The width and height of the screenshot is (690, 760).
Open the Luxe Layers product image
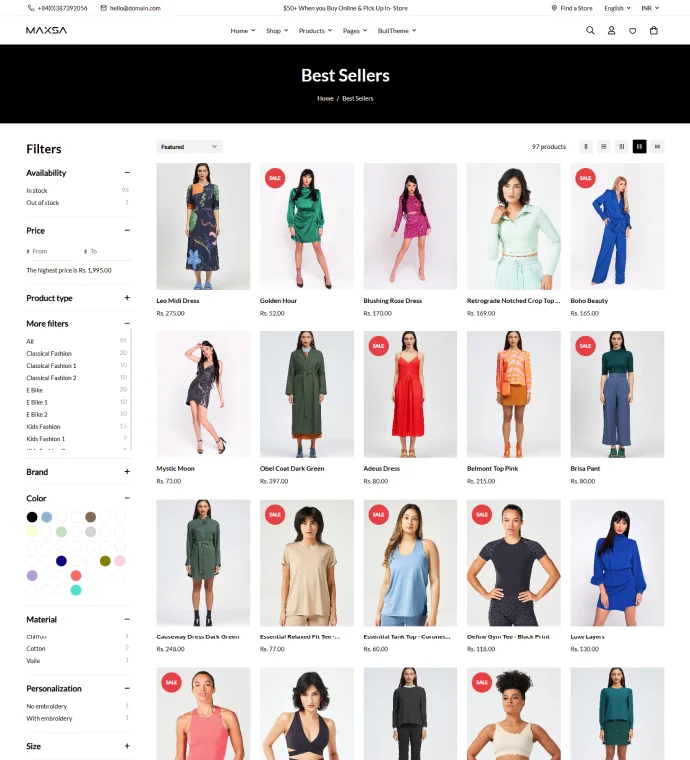(x=617, y=563)
